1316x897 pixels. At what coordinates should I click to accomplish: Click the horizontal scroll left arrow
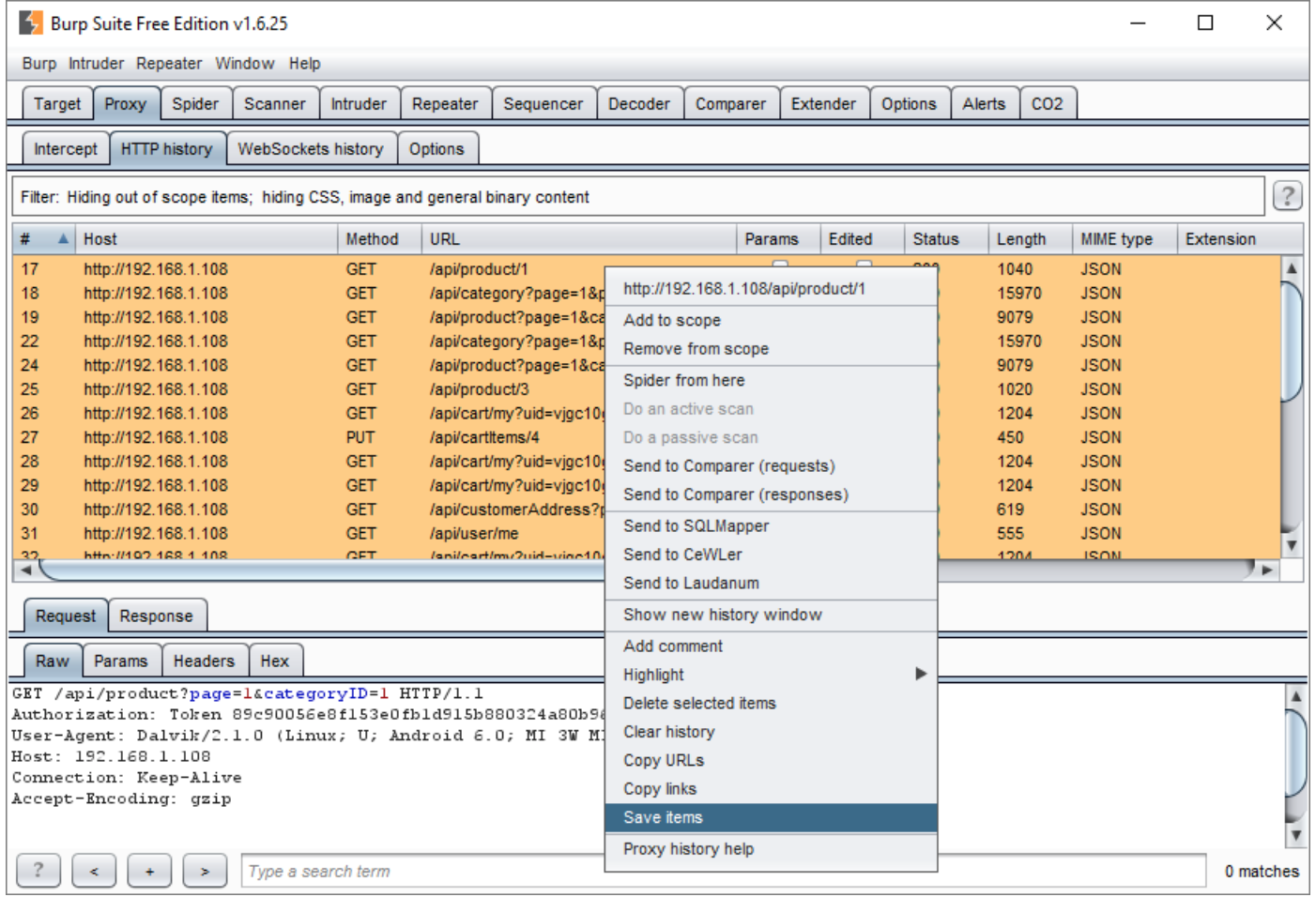point(26,570)
